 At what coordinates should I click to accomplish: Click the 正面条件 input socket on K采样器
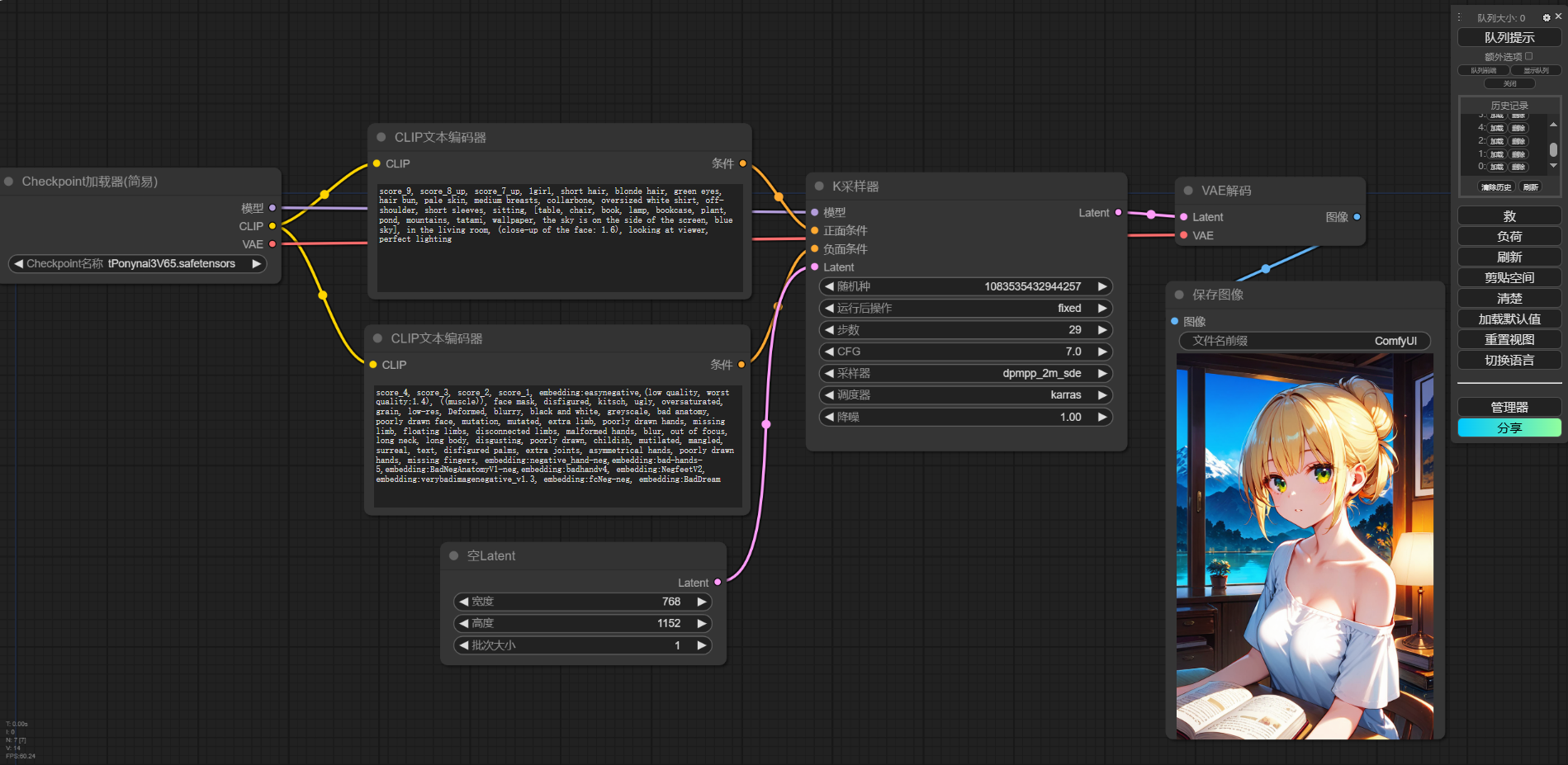(x=815, y=230)
